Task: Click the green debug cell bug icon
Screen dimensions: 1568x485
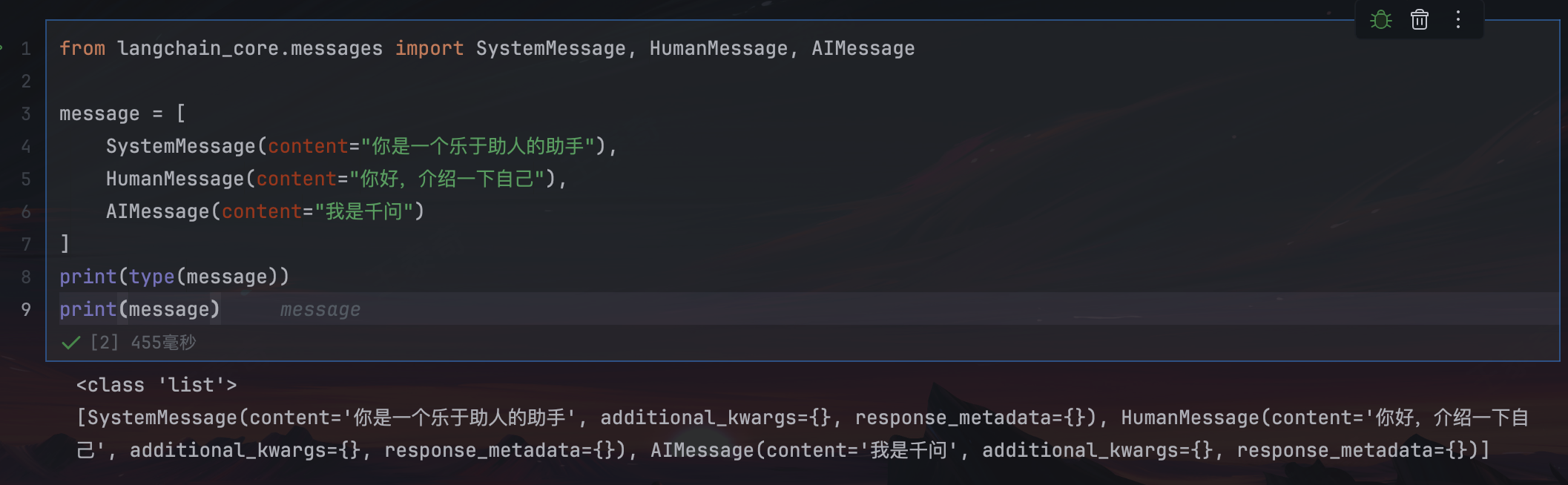Action: pos(1380,19)
